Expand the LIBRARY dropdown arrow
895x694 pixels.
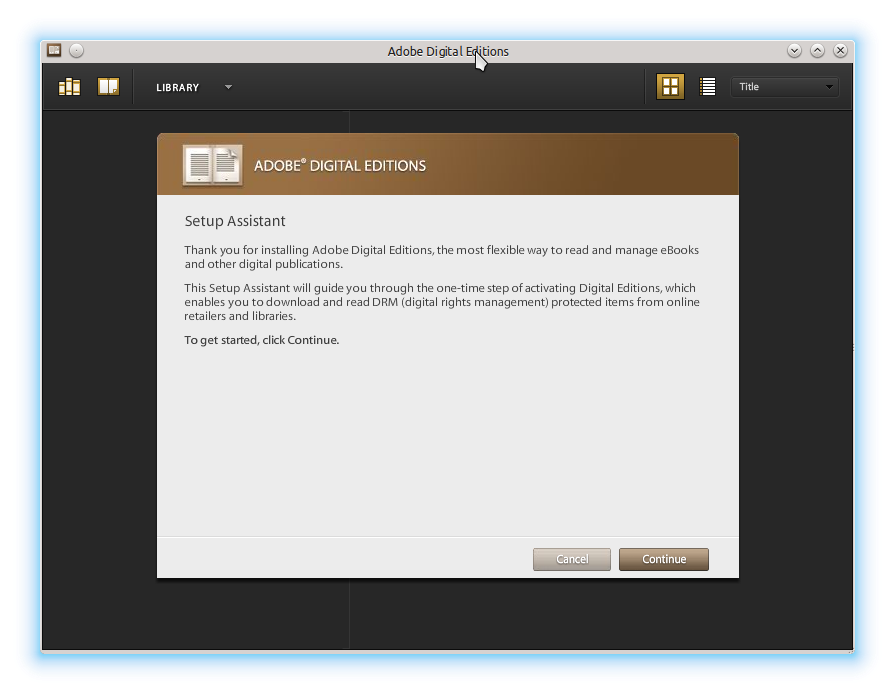228,87
